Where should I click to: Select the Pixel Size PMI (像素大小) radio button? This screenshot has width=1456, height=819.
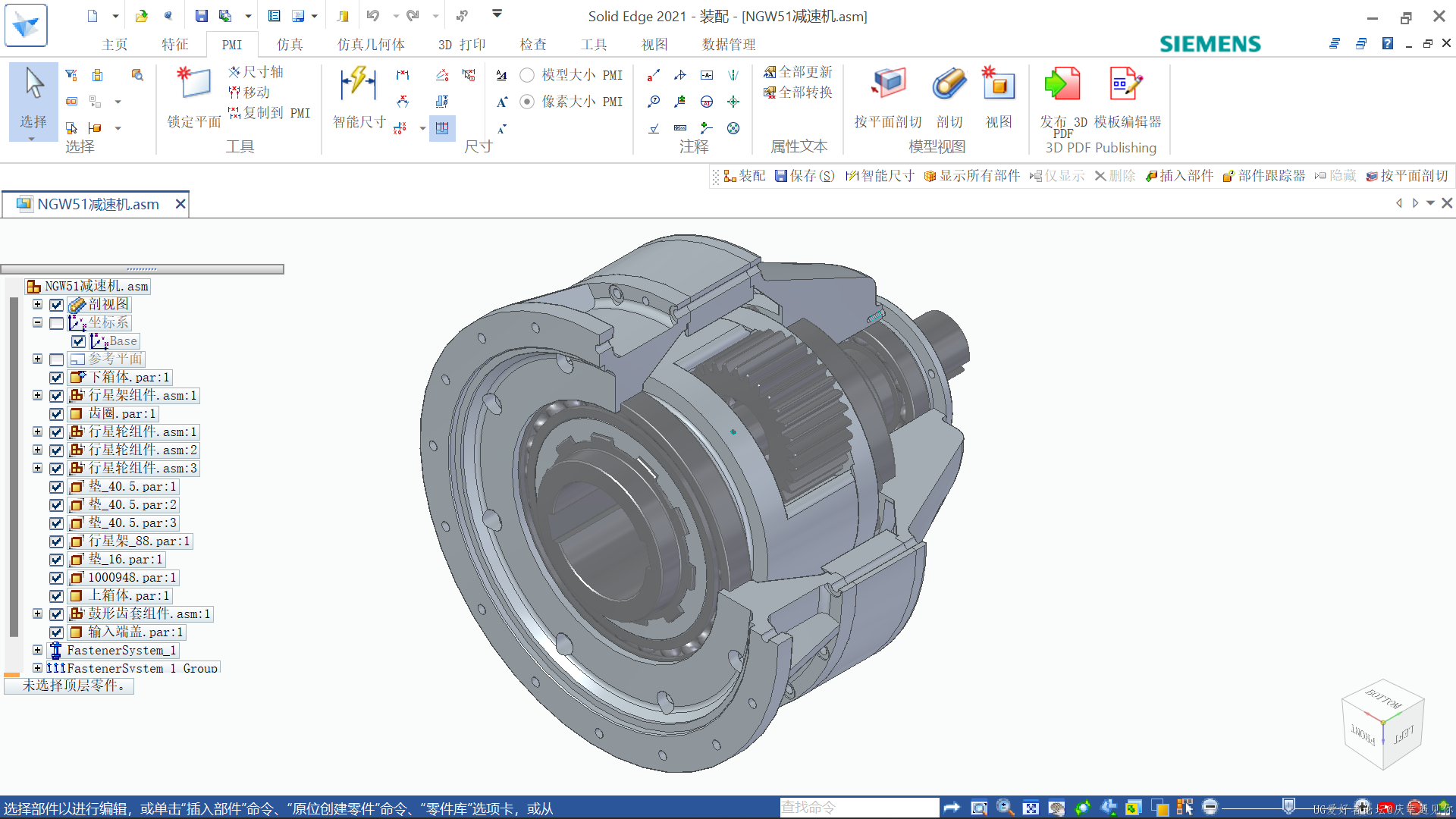click(x=527, y=102)
